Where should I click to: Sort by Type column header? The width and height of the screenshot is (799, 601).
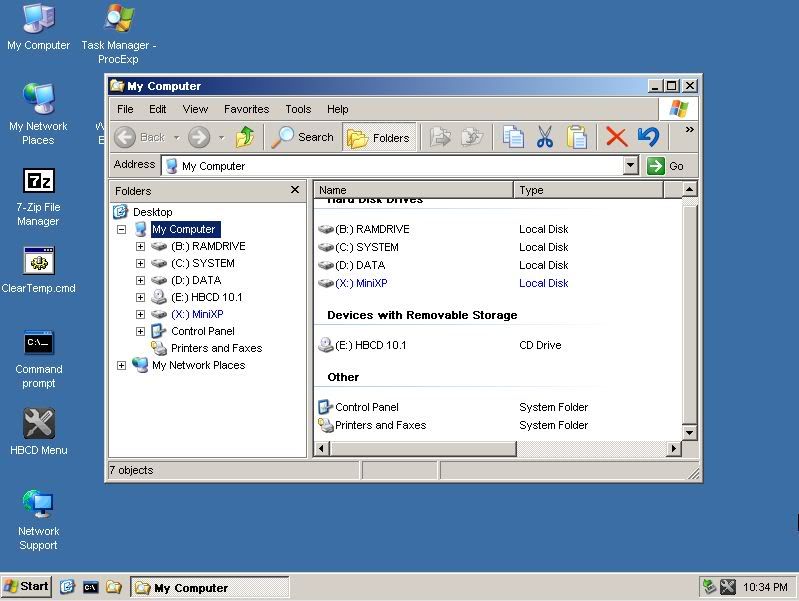[x=588, y=190]
